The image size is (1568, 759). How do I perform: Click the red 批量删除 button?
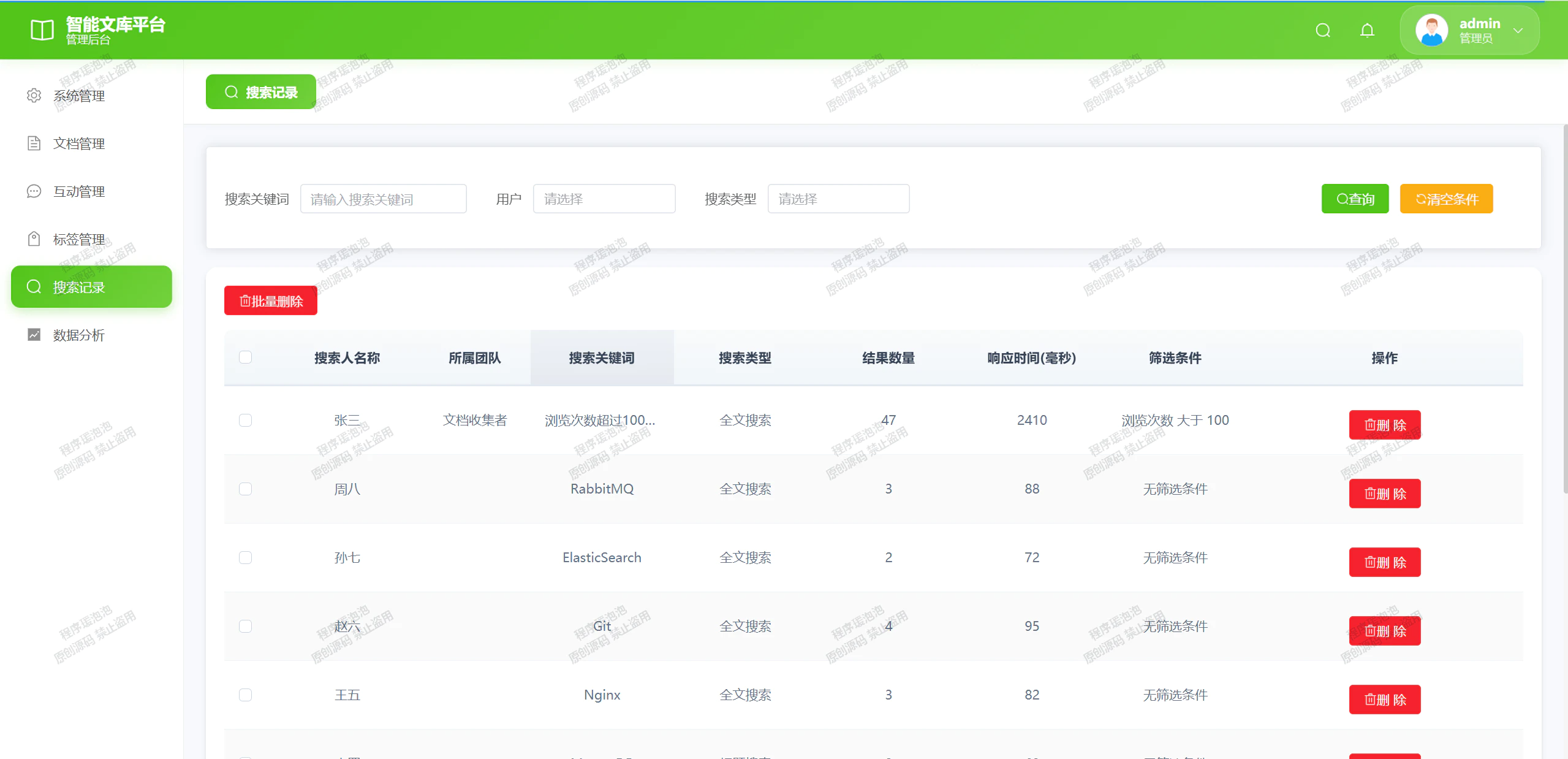271,300
